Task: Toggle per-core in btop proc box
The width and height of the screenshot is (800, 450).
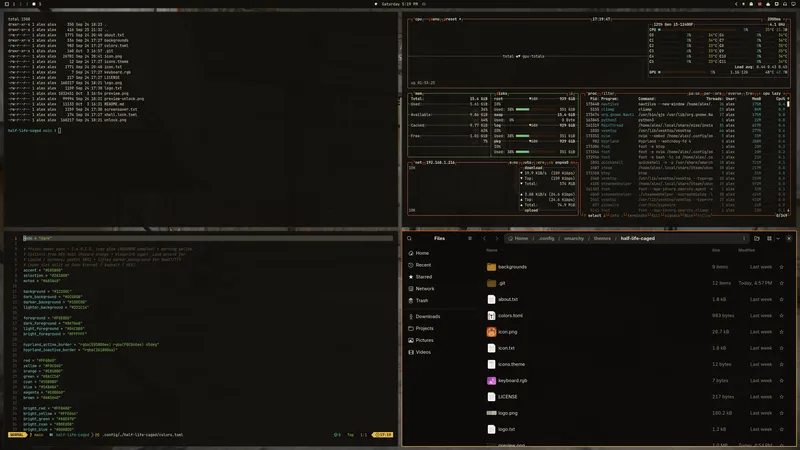Action: click(711, 94)
